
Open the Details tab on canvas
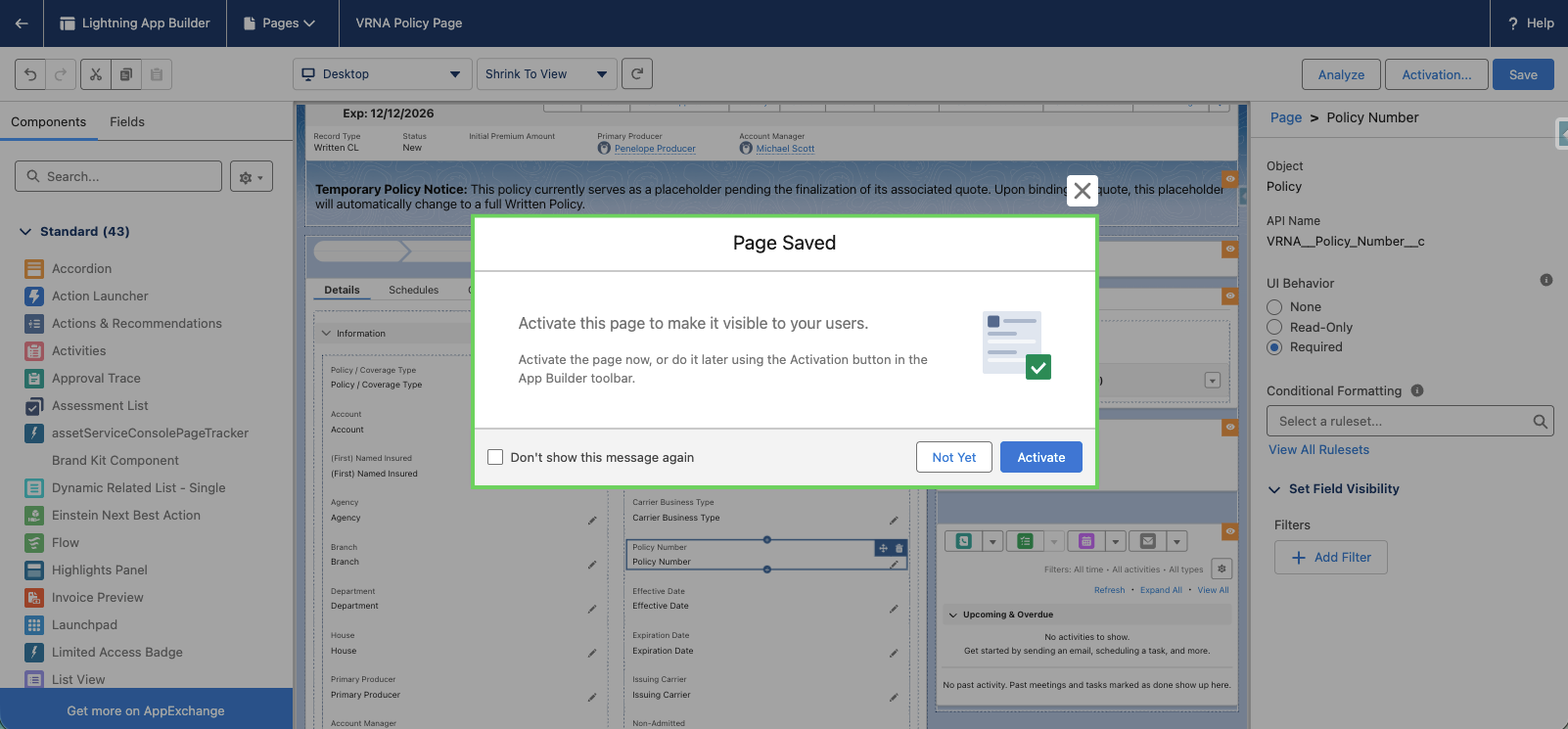[x=342, y=290]
